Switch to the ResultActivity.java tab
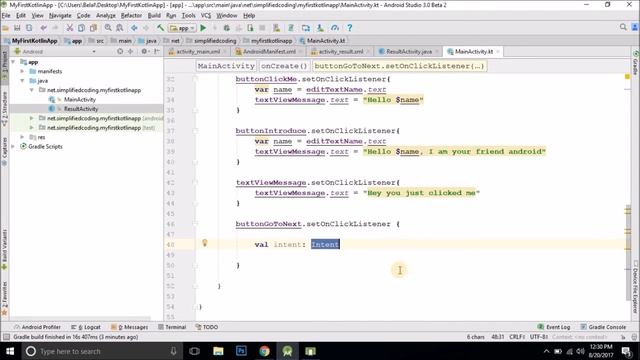640x360 pixels. point(409,52)
